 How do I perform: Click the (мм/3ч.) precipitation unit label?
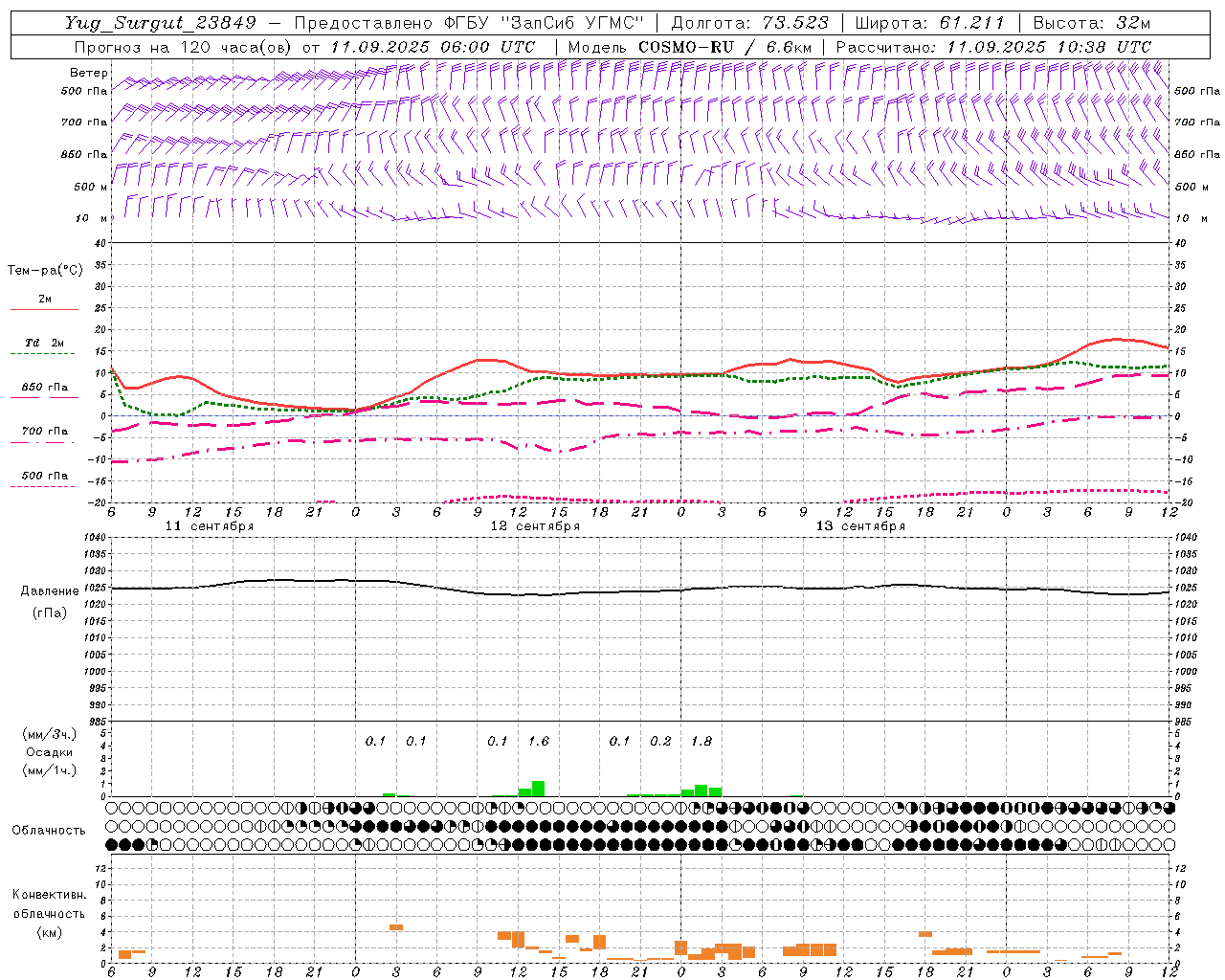click(49, 734)
